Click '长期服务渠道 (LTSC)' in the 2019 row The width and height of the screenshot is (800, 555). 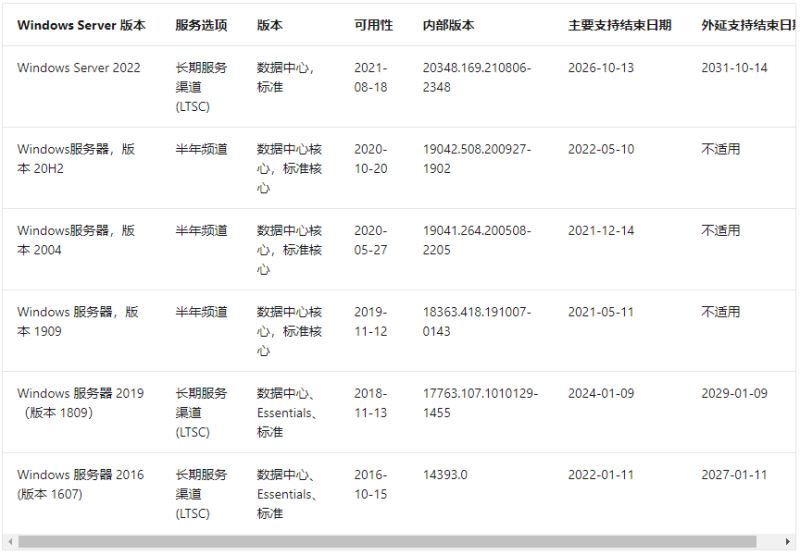coord(201,413)
